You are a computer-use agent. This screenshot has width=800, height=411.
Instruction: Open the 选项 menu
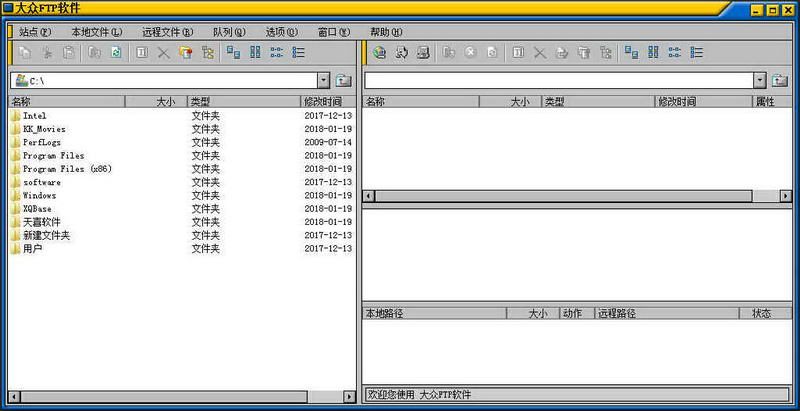pyautogui.click(x=282, y=32)
